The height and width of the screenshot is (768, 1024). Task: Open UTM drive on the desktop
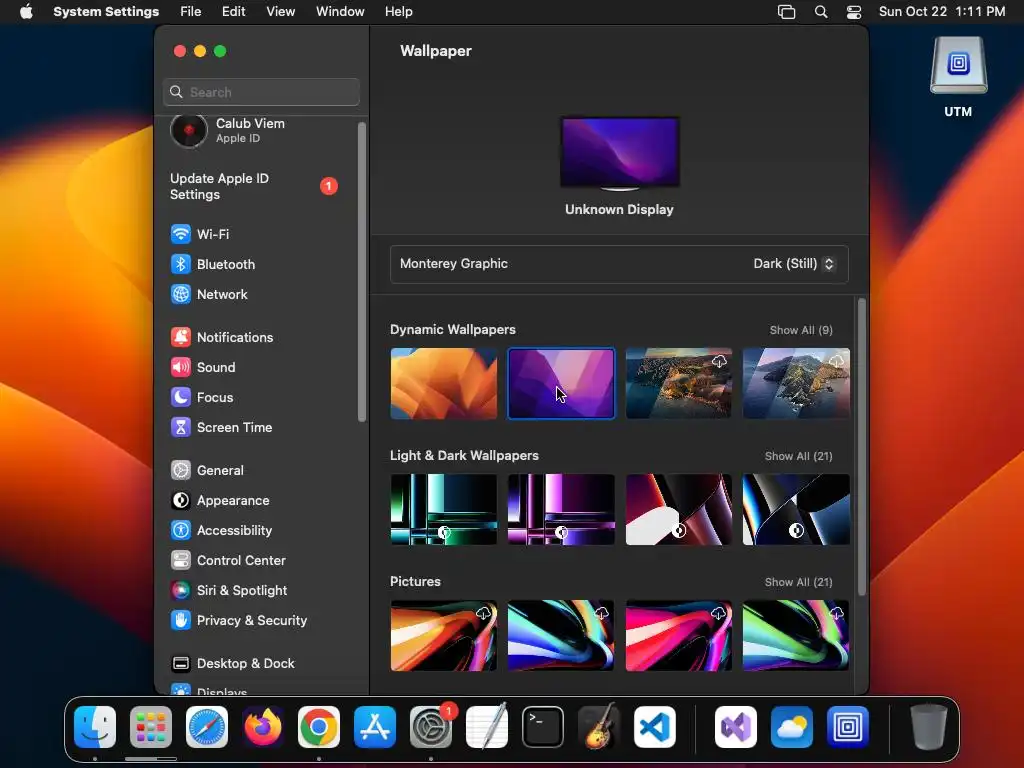click(x=958, y=77)
